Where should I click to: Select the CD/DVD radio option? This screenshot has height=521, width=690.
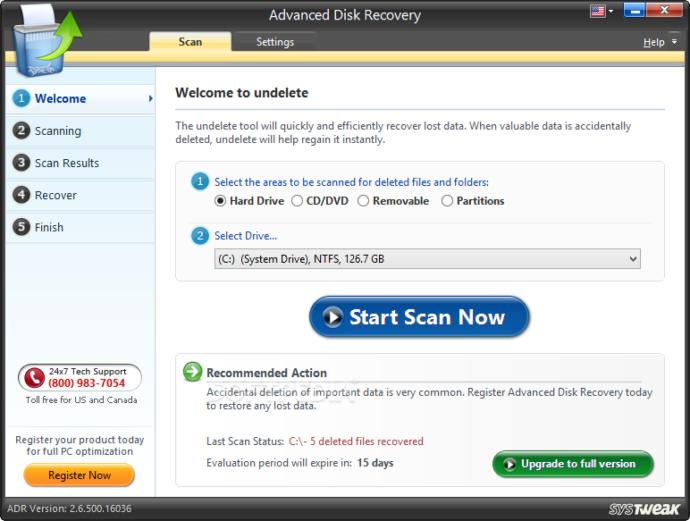[x=297, y=201]
